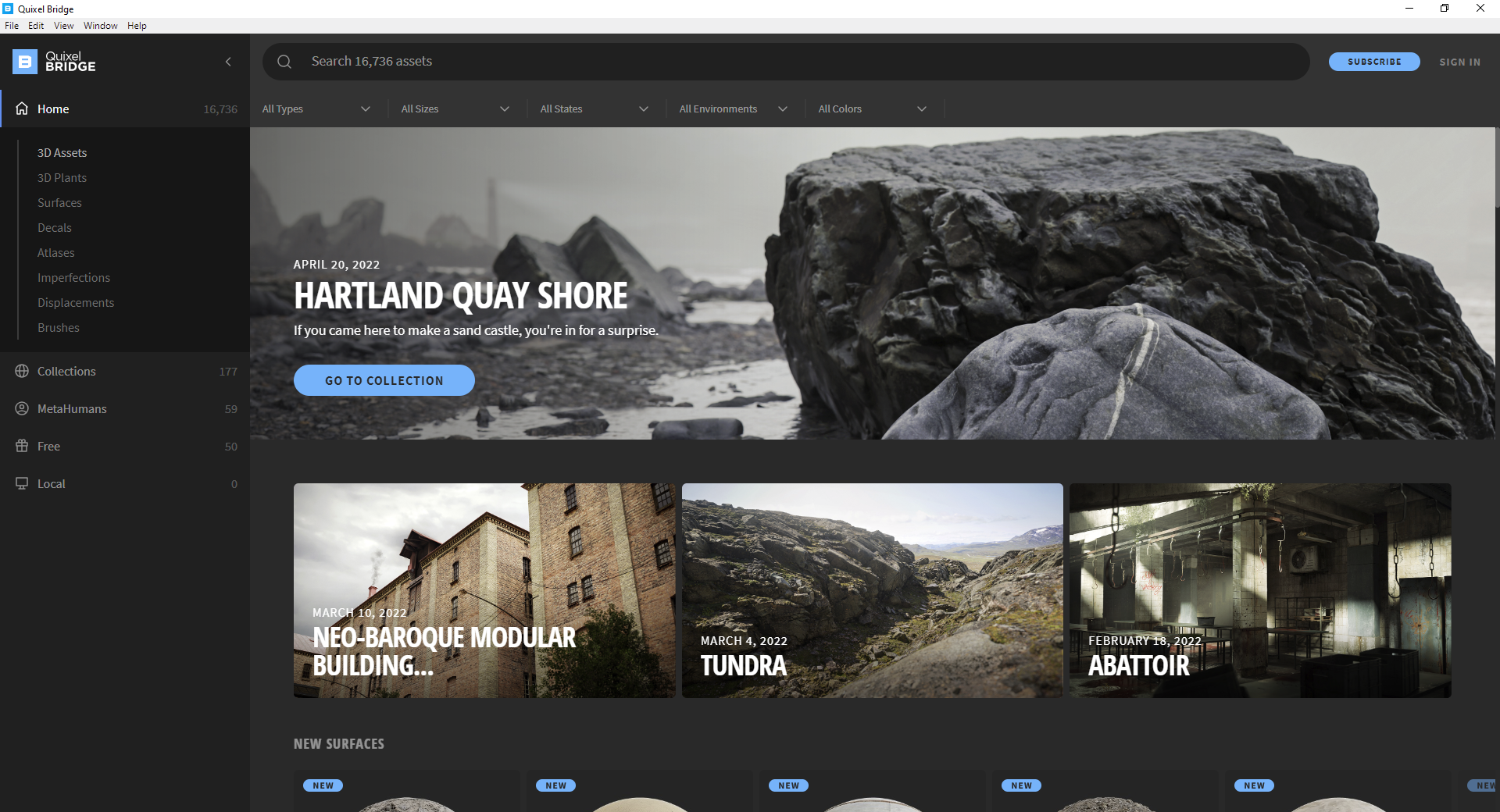
Task: Open the All Types dropdown
Action: [316, 109]
